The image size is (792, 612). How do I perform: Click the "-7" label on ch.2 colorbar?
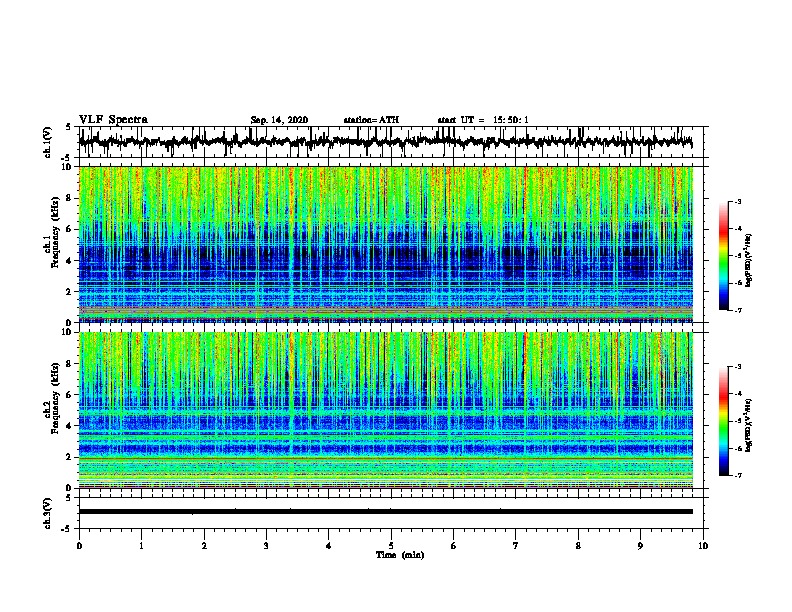pyautogui.click(x=737, y=475)
